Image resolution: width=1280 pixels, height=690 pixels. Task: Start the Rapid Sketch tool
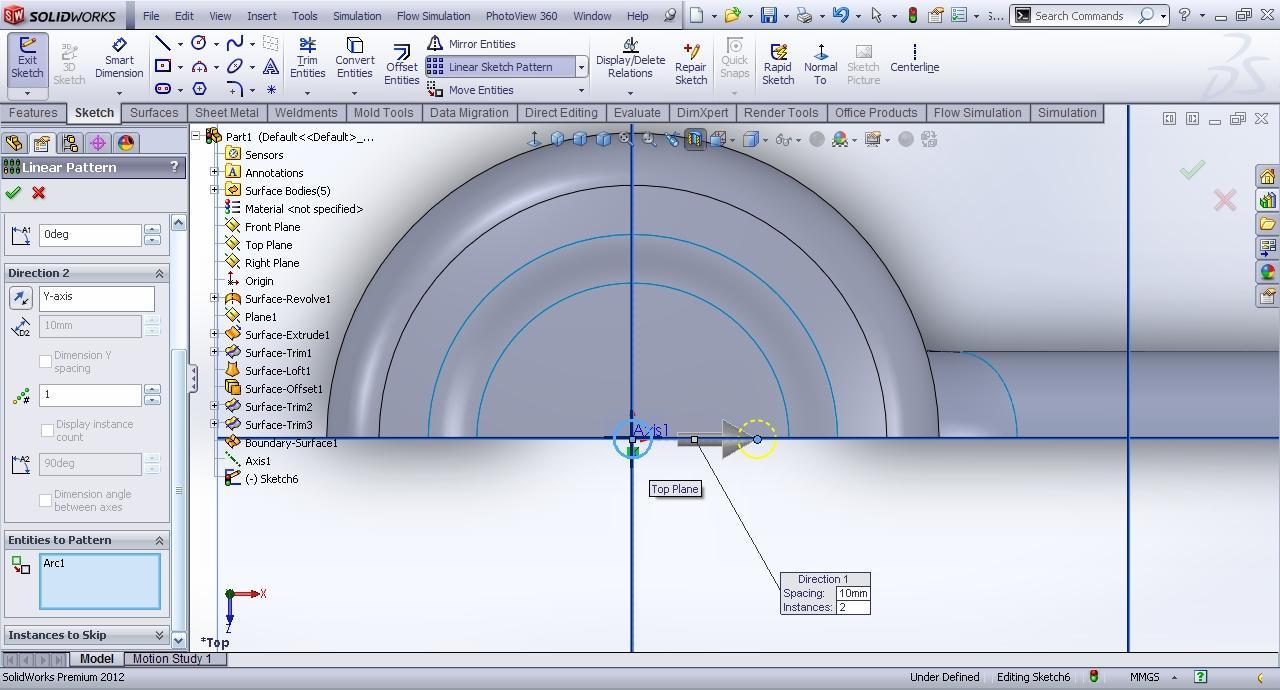(x=778, y=65)
